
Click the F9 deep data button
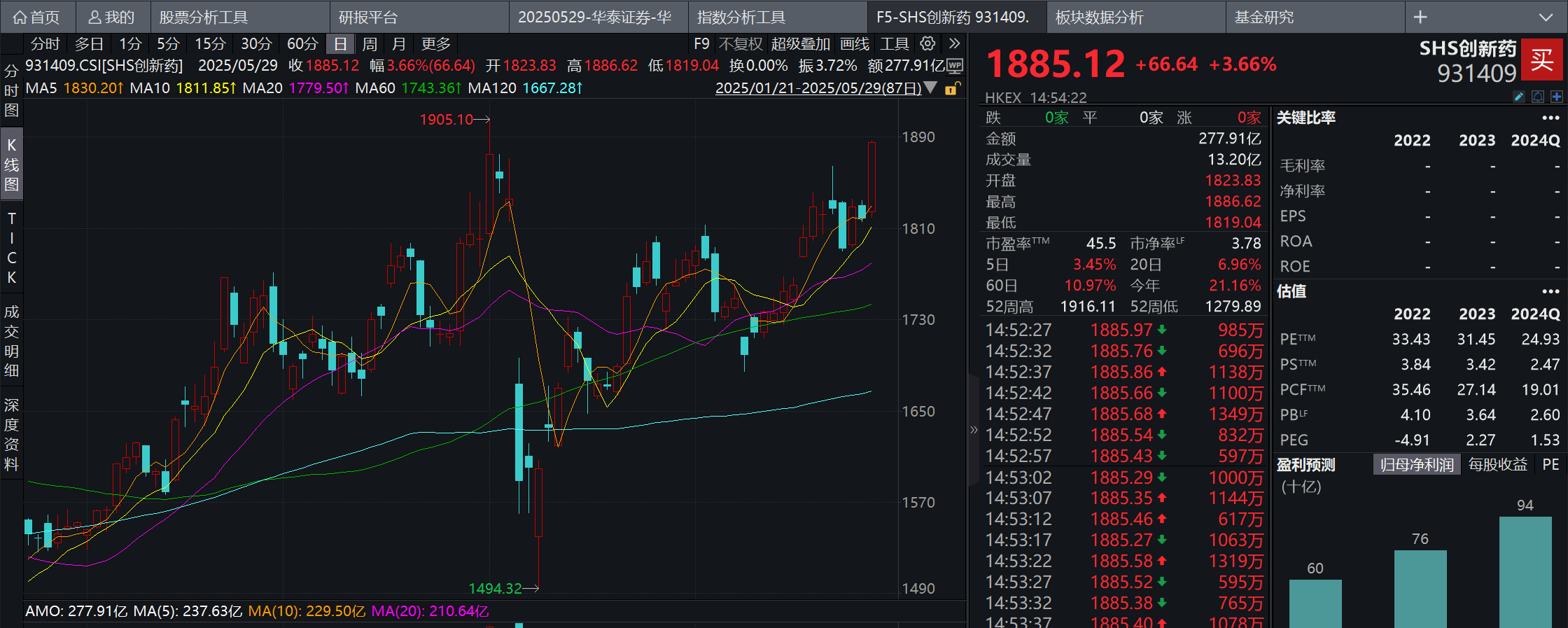click(x=701, y=43)
